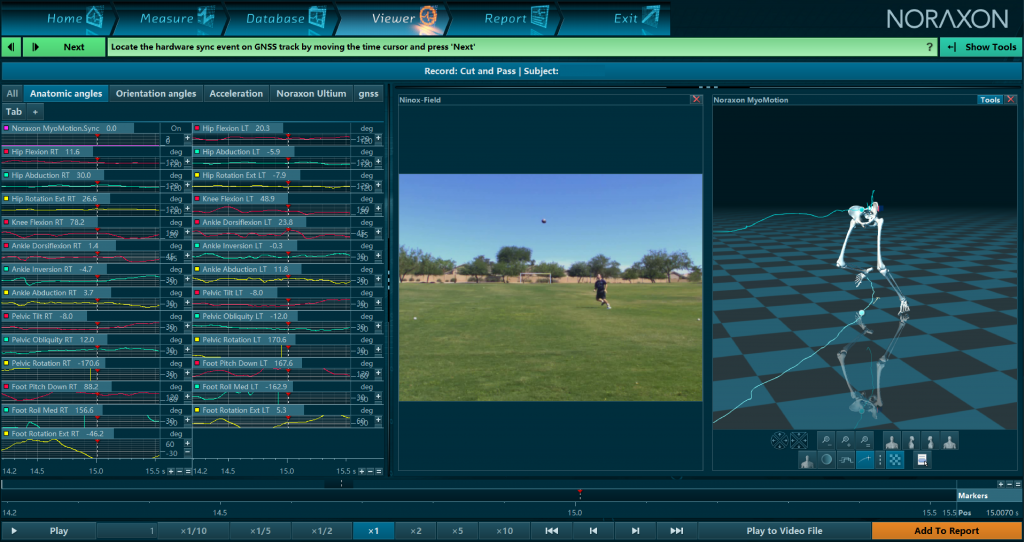The image size is (1024, 542).
Task: Toggle the trajectory trace display button
Action: [x=865, y=460]
